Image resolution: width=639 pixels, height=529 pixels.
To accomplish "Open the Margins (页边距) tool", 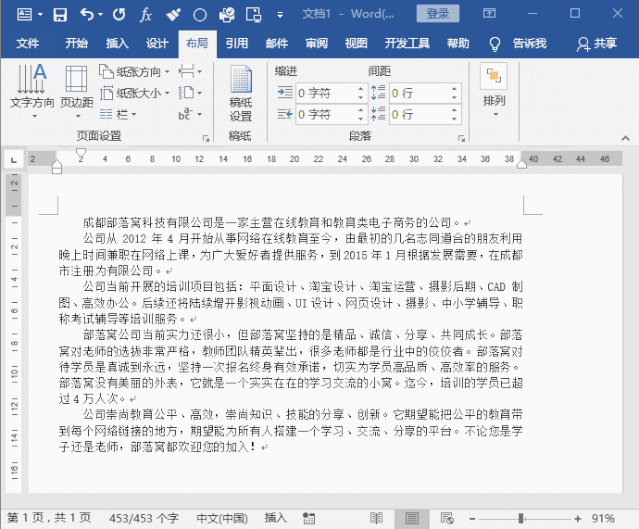I will point(77,91).
